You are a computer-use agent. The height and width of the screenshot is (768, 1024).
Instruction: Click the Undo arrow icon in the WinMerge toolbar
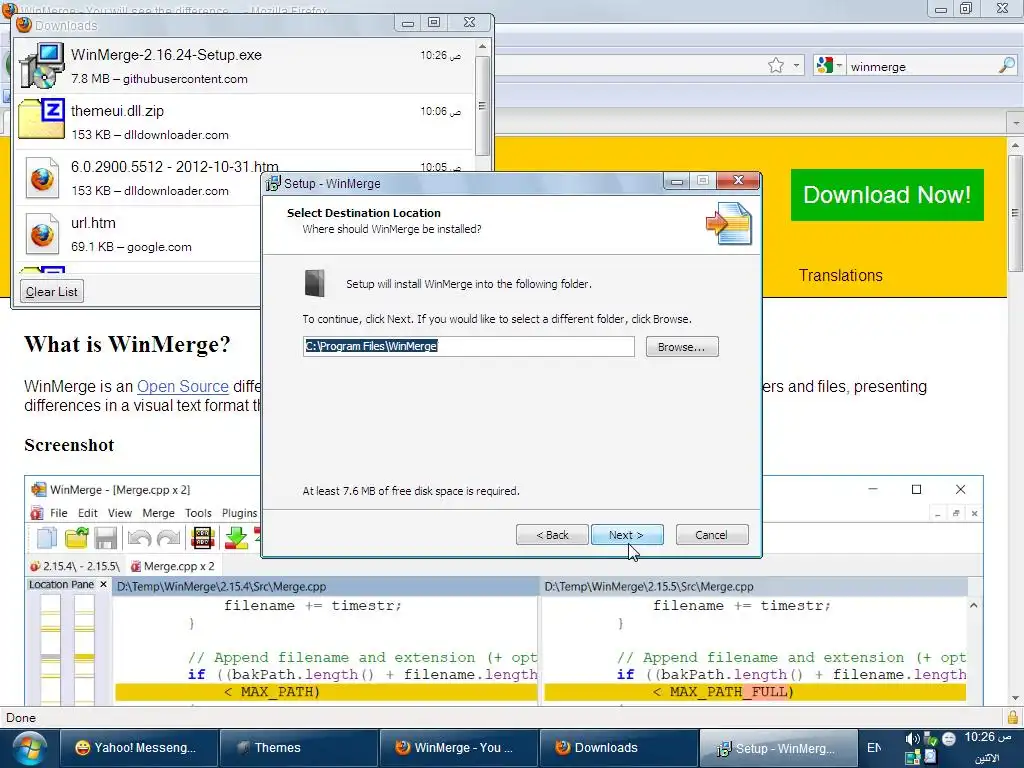pyautogui.click(x=139, y=538)
